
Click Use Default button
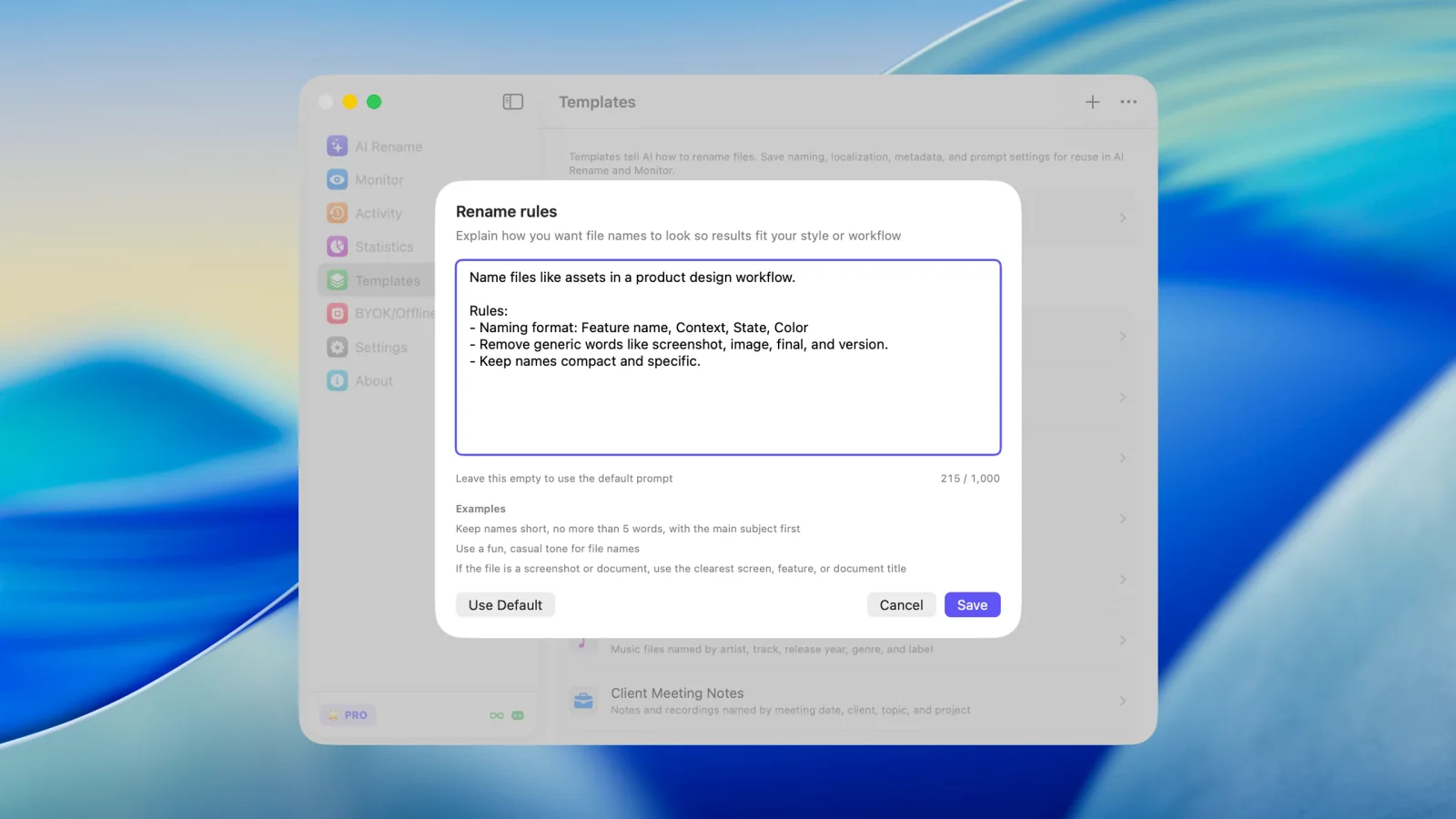505,605
